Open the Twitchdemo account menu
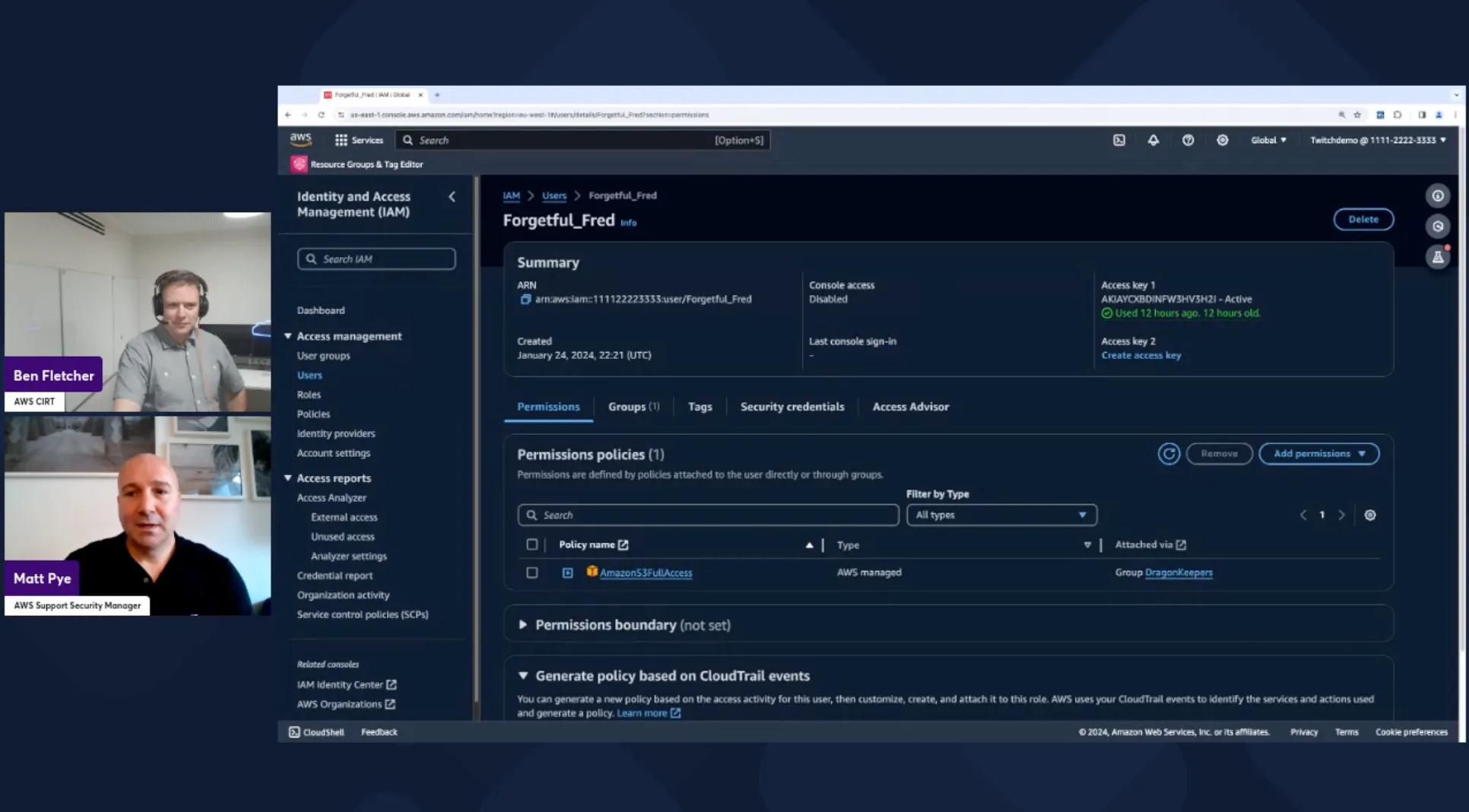This screenshot has width=1469, height=812. pos(1378,140)
